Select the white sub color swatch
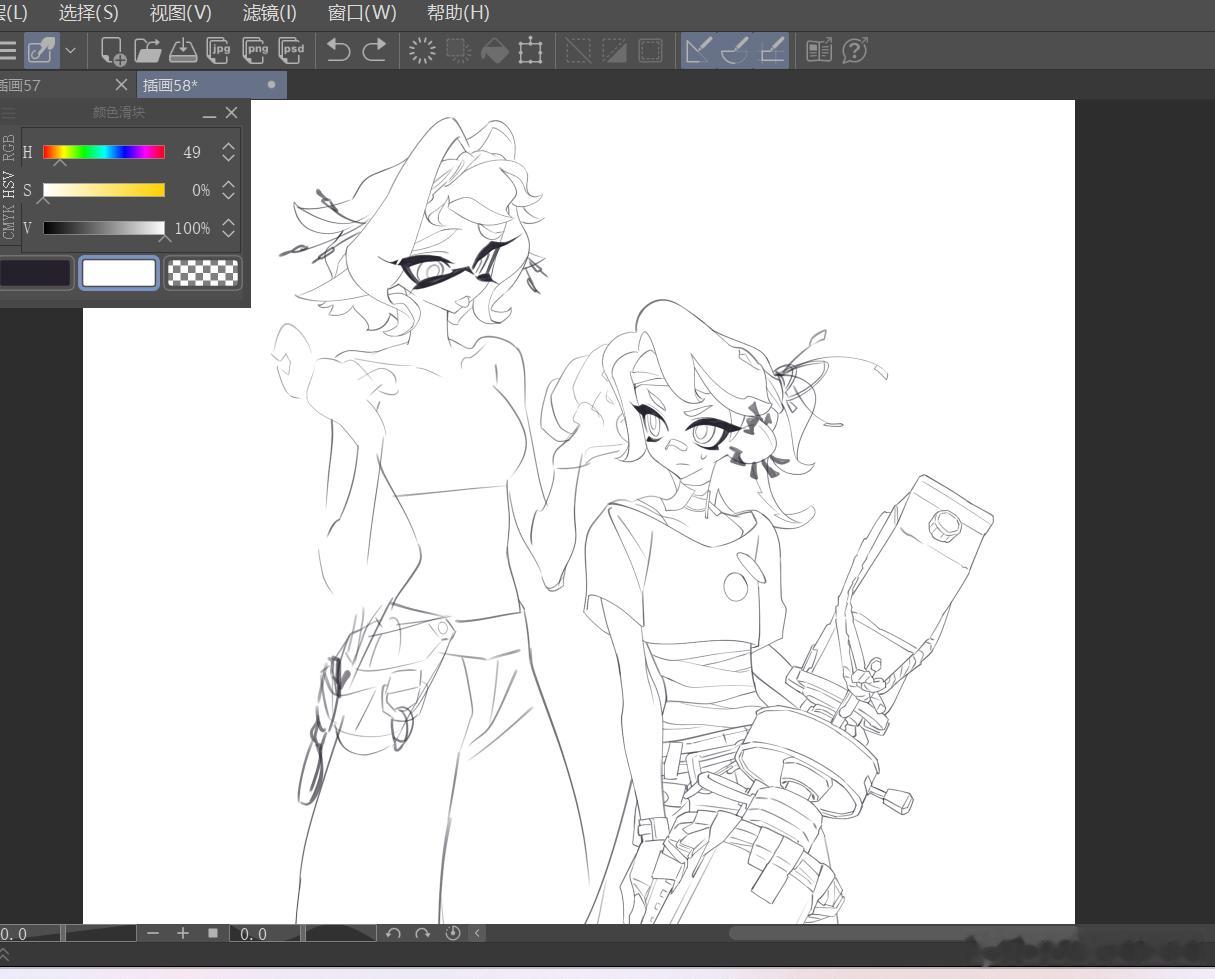The width and height of the screenshot is (1215, 979). tap(119, 273)
